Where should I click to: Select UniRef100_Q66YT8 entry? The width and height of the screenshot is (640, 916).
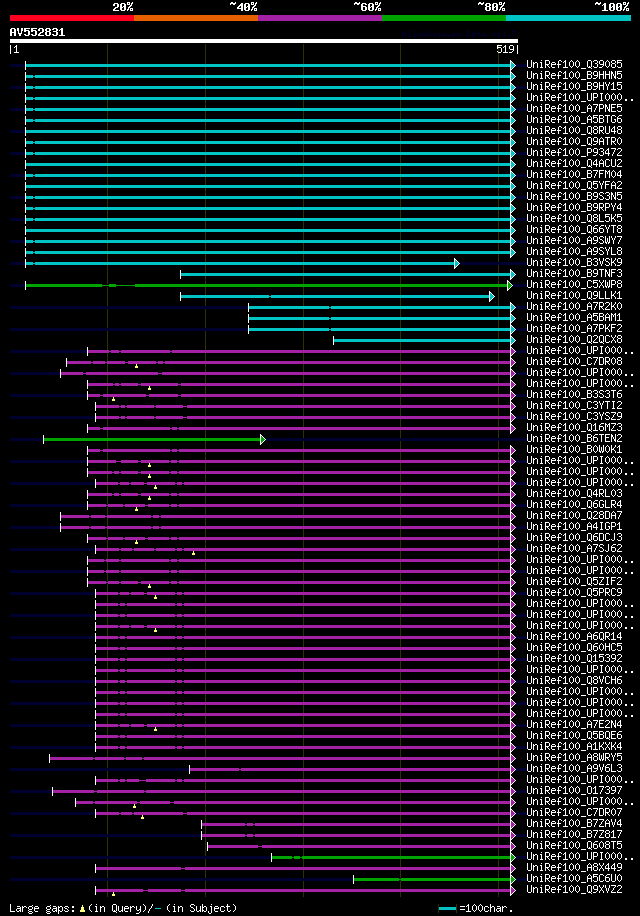coord(574,230)
